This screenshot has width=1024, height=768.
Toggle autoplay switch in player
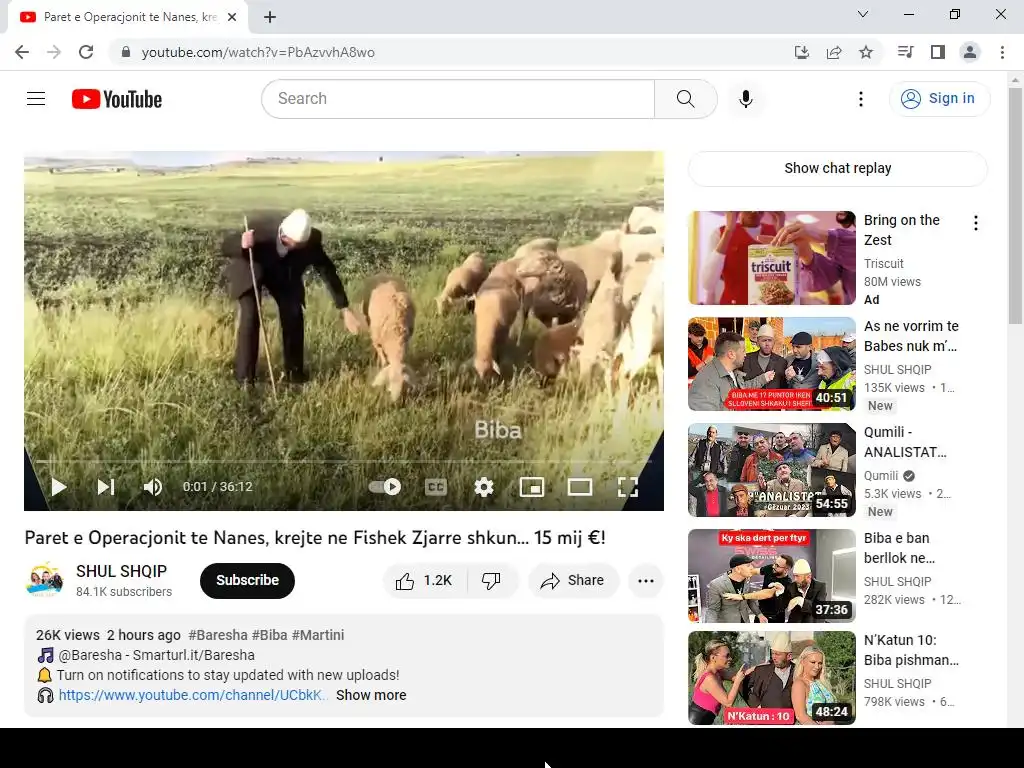(385, 487)
